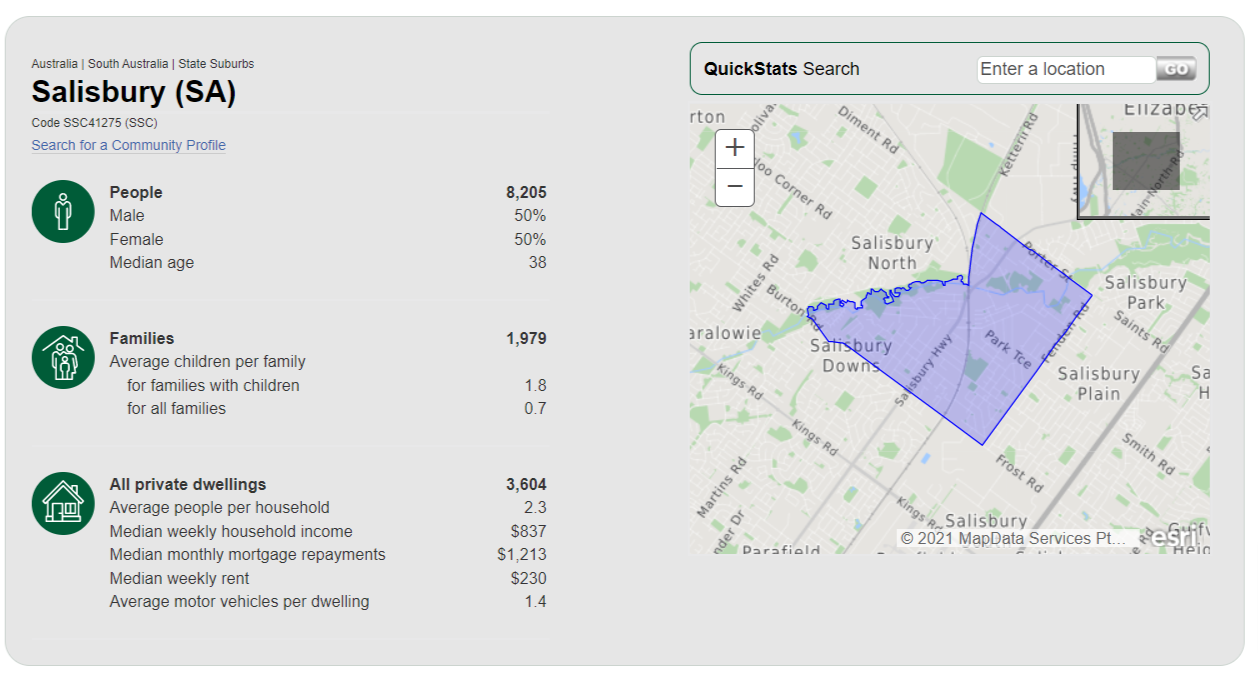Click the Families heading
The width and height of the screenshot is (1258, 676).
pos(142,338)
